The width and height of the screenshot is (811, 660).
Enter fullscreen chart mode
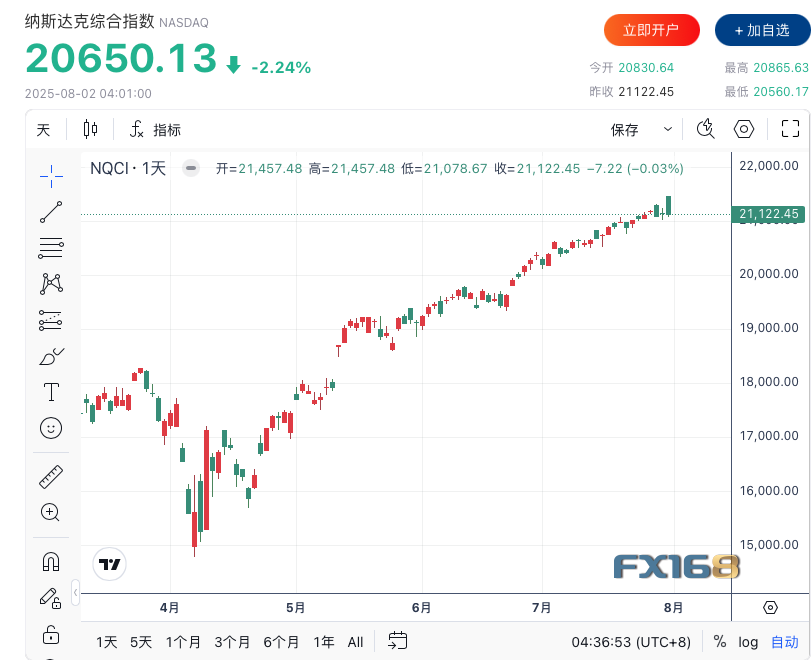790,129
